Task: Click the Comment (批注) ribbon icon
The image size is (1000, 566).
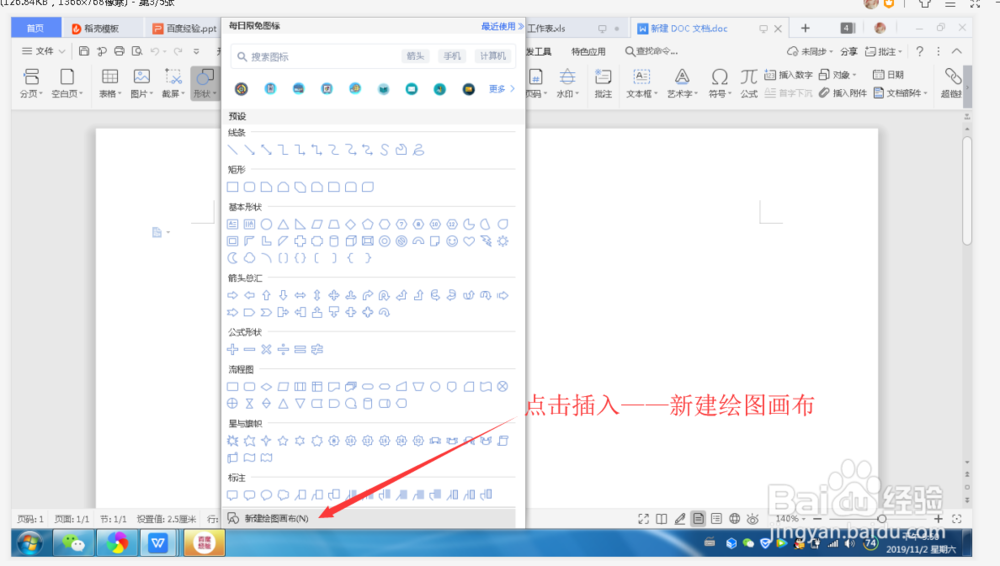Action: (x=603, y=83)
